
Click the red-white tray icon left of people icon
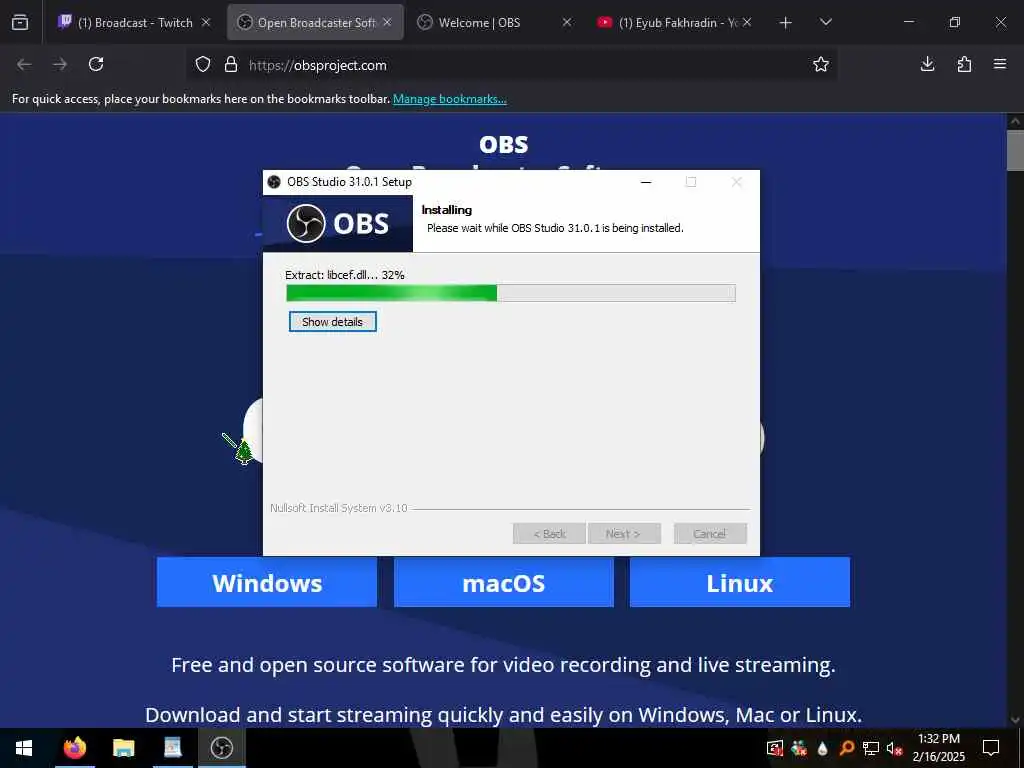coord(775,748)
